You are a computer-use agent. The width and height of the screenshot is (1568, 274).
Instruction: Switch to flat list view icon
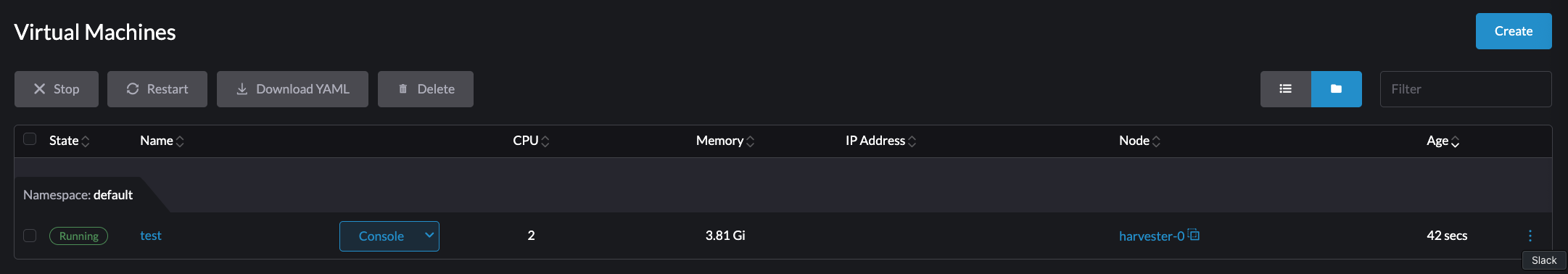click(x=1285, y=89)
